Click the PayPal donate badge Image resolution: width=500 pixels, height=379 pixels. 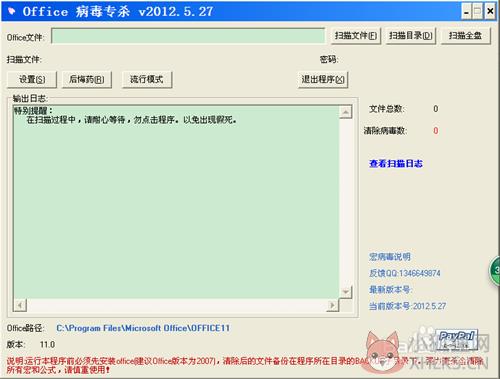456,339
